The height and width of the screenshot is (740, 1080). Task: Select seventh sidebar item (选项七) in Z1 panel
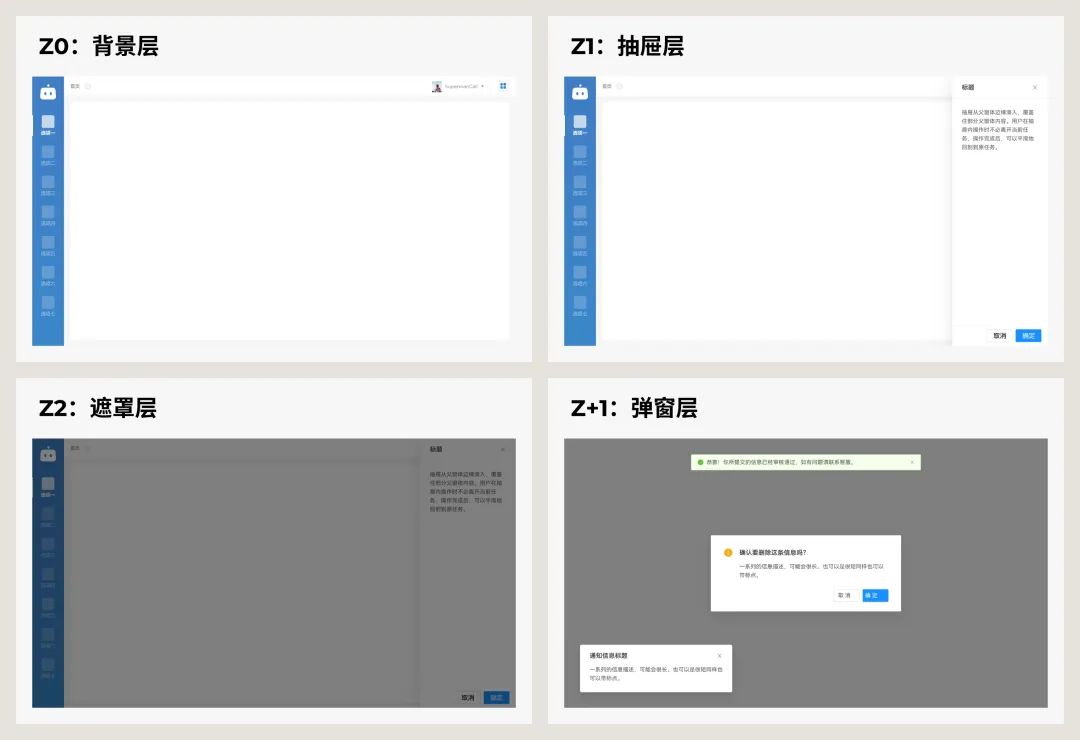(580, 306)
